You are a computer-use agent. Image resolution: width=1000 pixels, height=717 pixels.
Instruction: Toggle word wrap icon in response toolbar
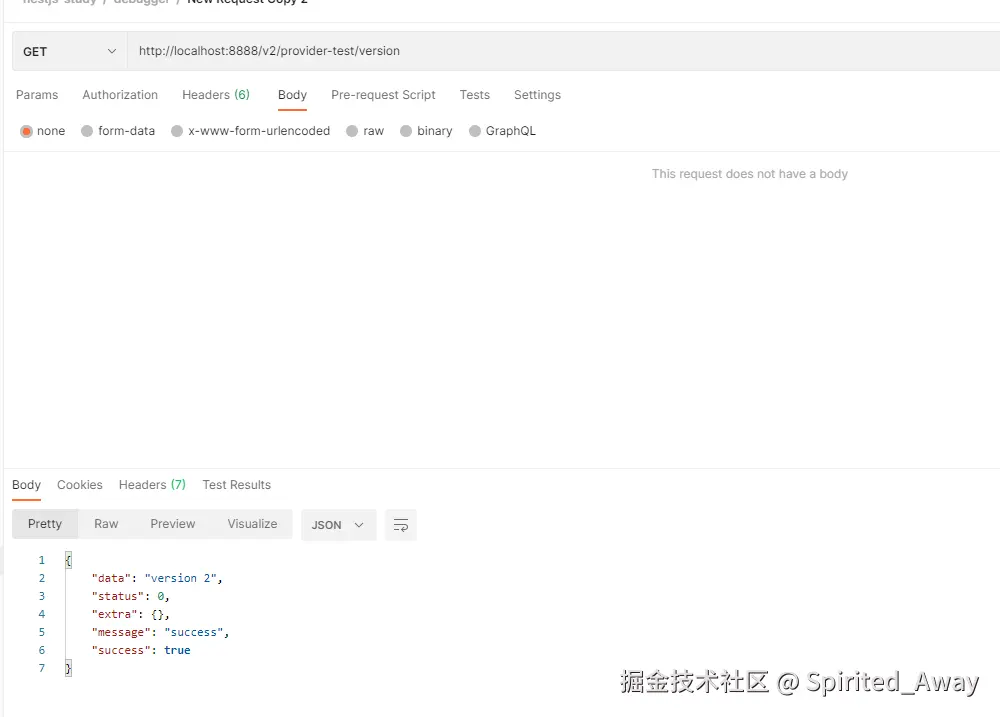pyautogui.click(x=401, y=525)
